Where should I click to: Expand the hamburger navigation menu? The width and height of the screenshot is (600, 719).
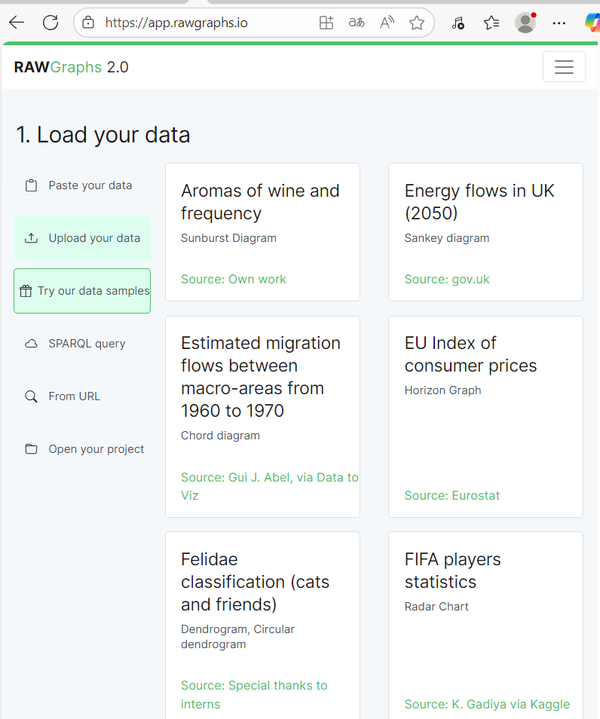pyautogui.click(x=564, y=67)
